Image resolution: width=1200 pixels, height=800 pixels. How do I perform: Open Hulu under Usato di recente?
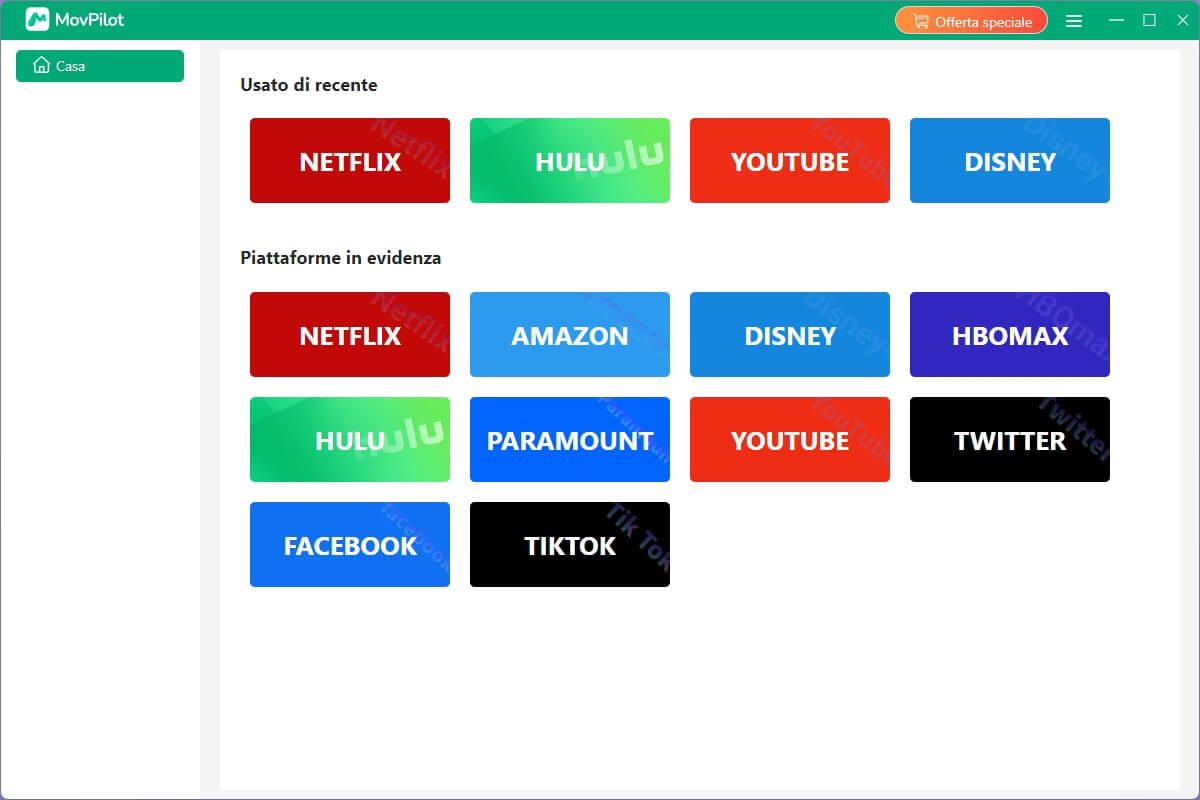pos(570,161)
